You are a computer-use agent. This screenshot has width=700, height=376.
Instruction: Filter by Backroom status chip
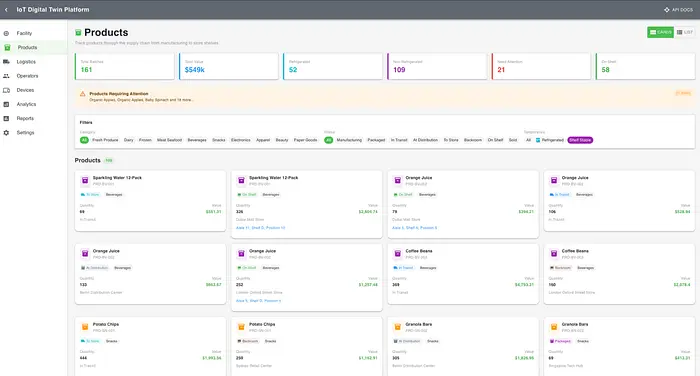click(x=473, y=140)
